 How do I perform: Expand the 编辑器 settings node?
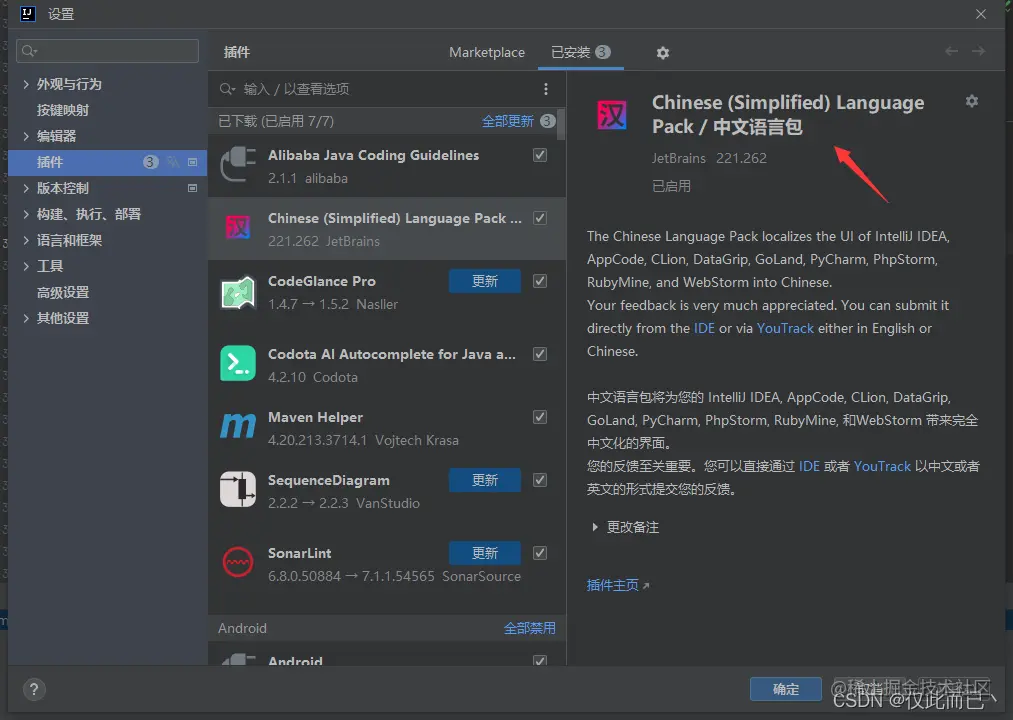click(26, 136)
